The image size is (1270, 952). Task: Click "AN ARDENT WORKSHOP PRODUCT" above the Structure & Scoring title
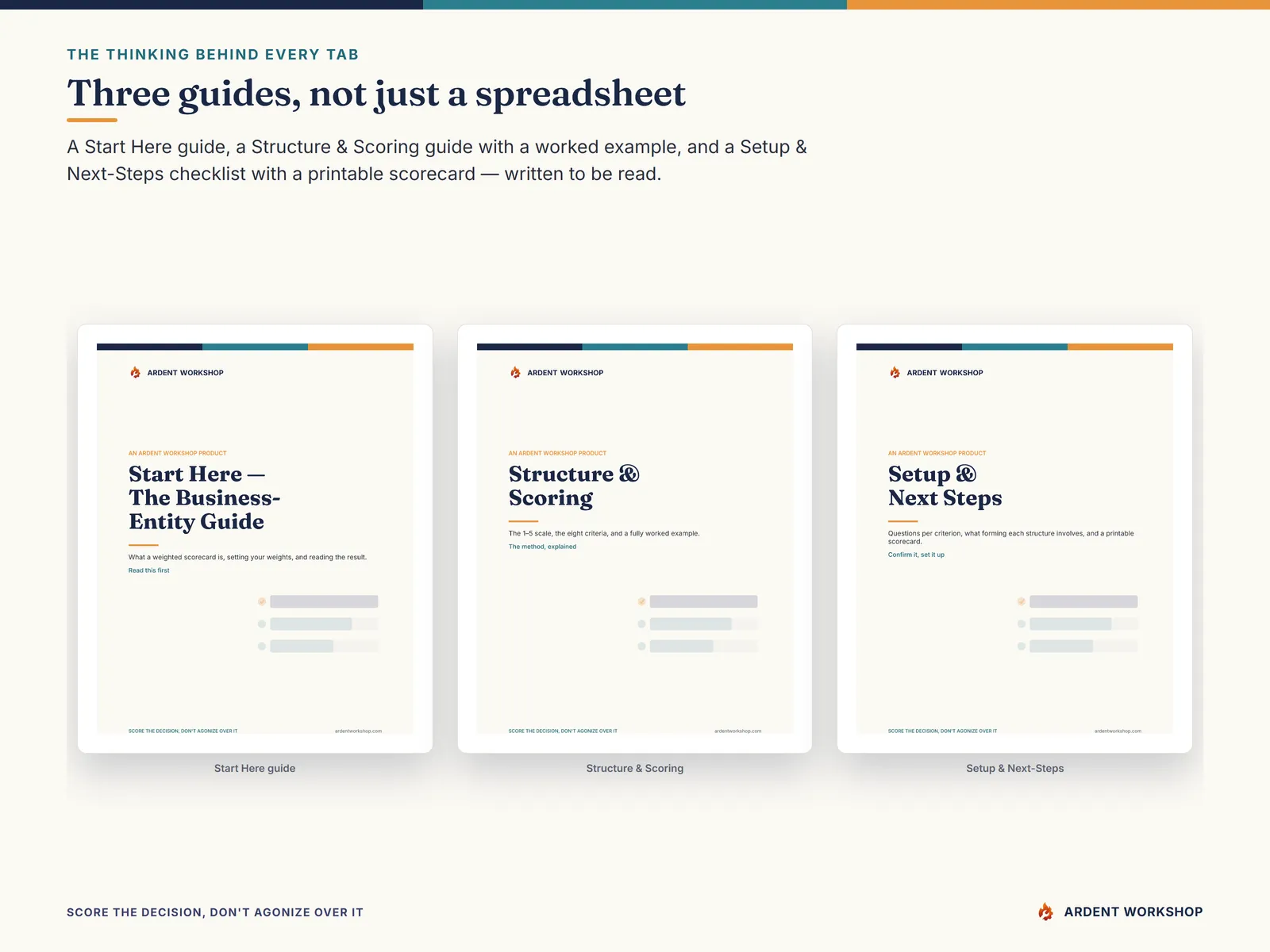coord(557,453)
